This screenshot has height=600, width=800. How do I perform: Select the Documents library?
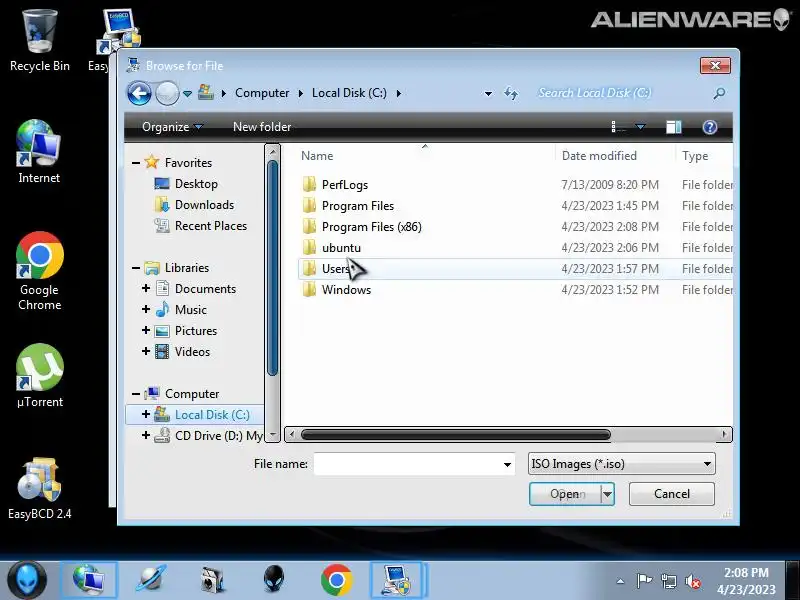(x=205, y=289)
